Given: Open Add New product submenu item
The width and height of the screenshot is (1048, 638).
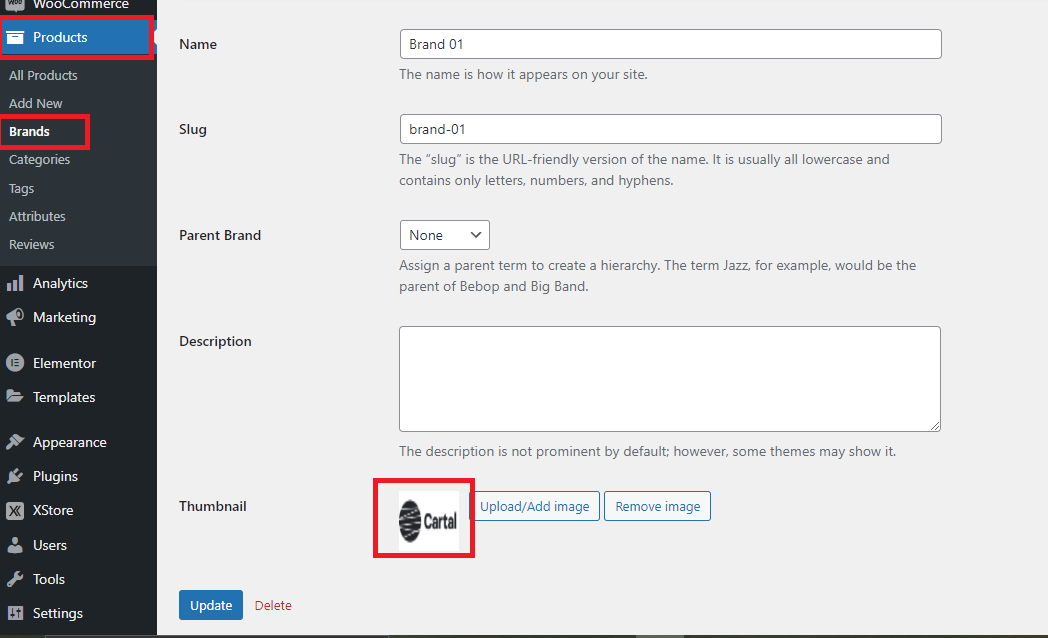Looking at the screenshot, I should (35, 104).
